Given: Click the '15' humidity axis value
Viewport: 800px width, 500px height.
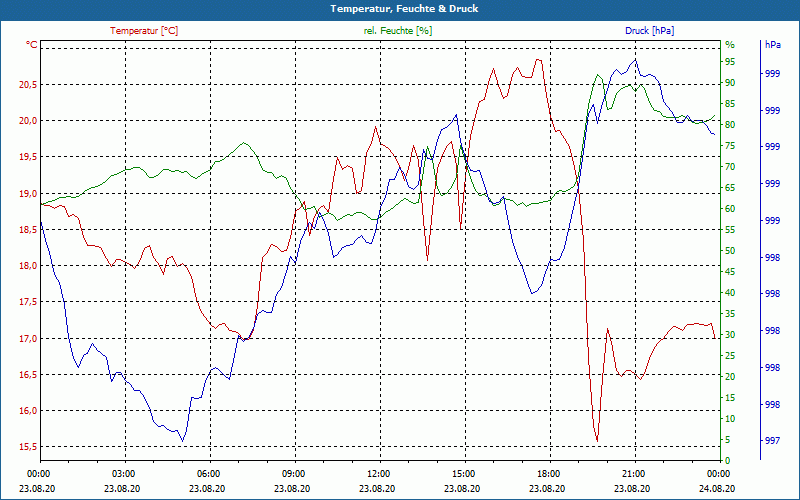Looking at the screenshot, I should click(x=730, y=397).
